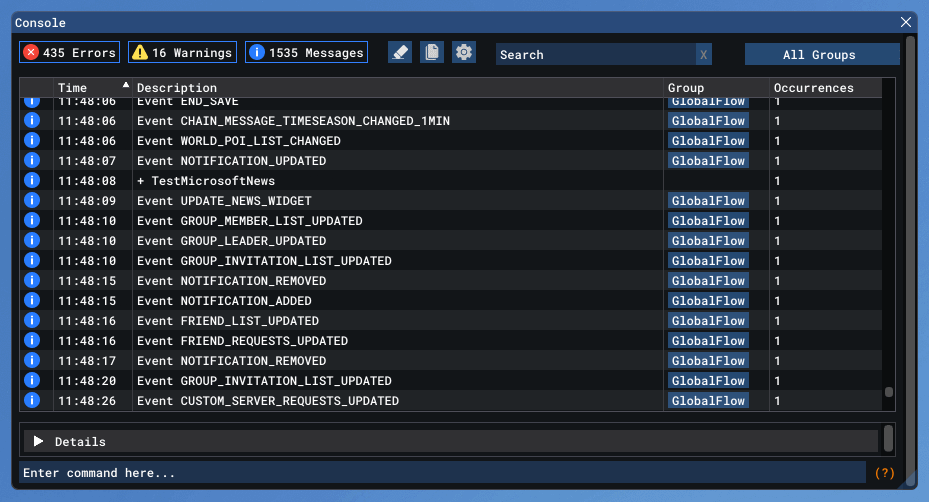Click the Enter command here input

tap(442, 472)
